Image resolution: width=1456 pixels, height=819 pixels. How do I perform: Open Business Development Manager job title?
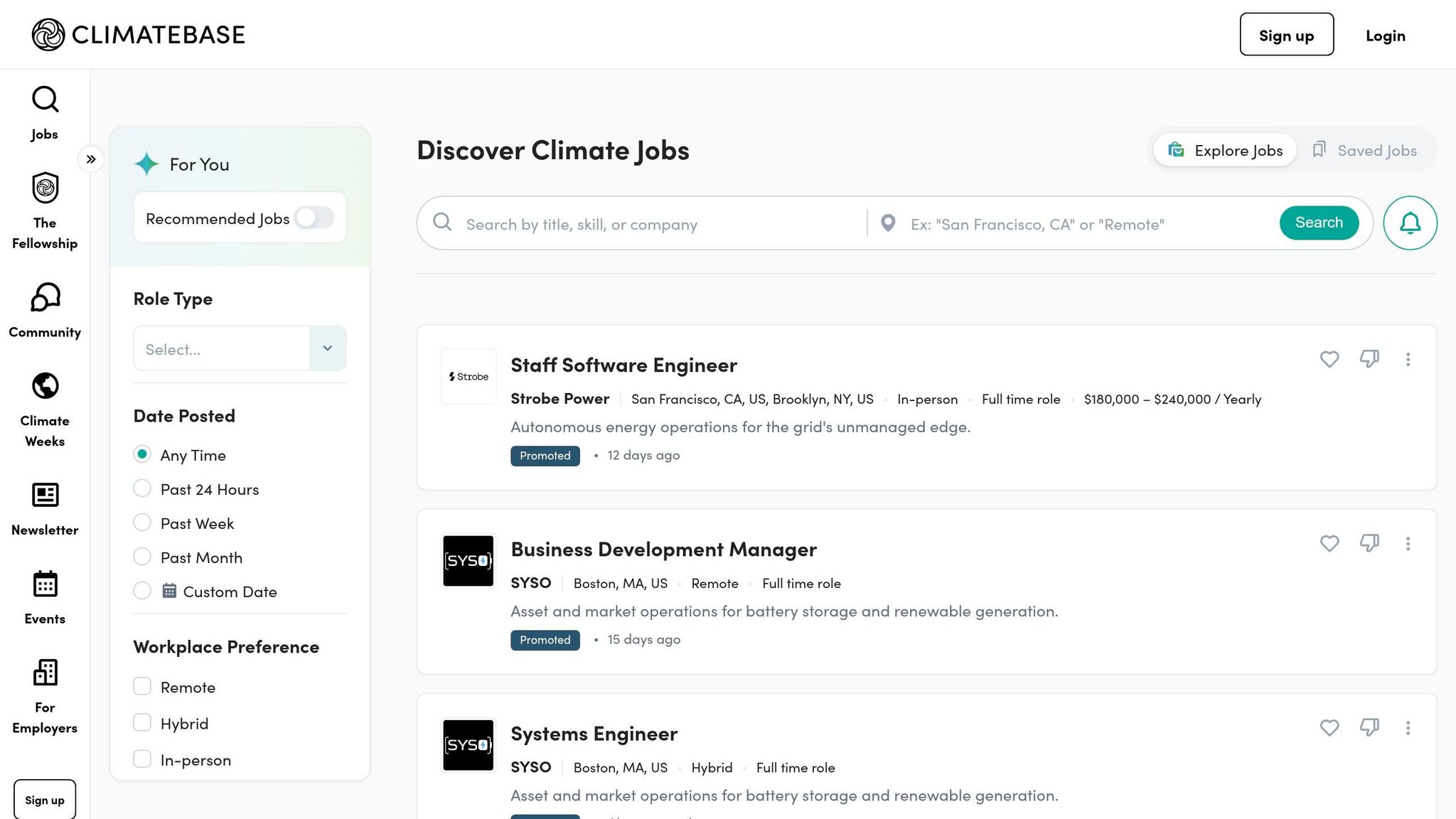coord(664,549)
